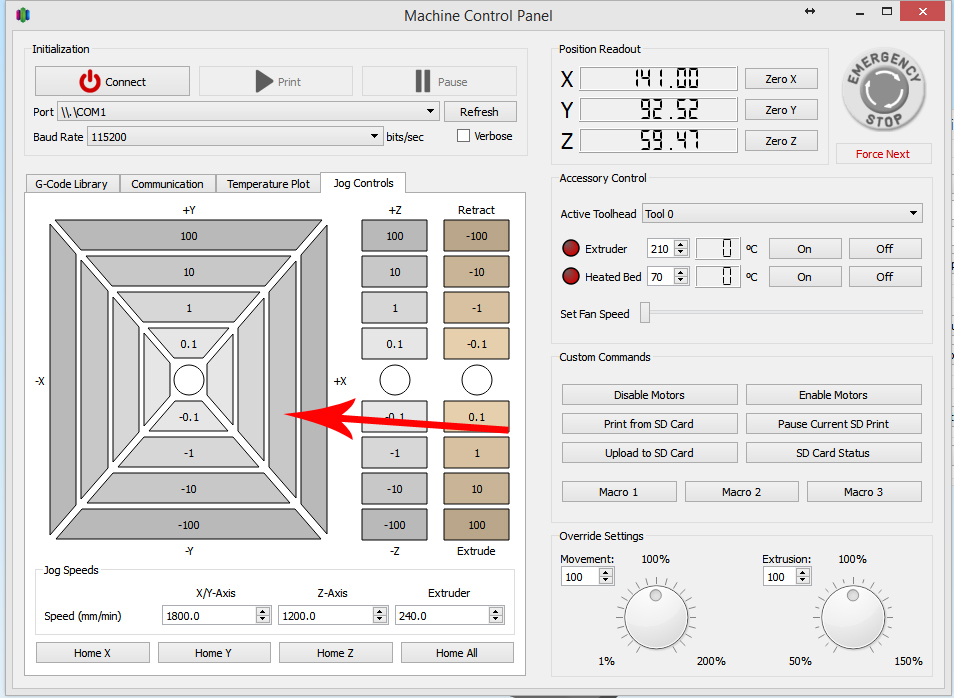The width and height of the screenshot is (954, 698).
Task: Click the XY jog center circle
Action: [189, 380]
